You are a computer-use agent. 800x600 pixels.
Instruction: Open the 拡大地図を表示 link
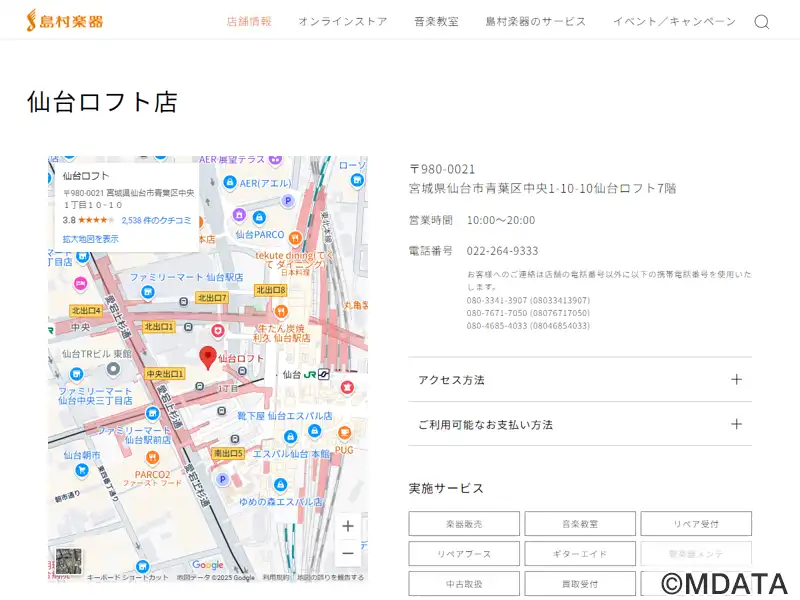pyautogui.click(x=90, y=239)
